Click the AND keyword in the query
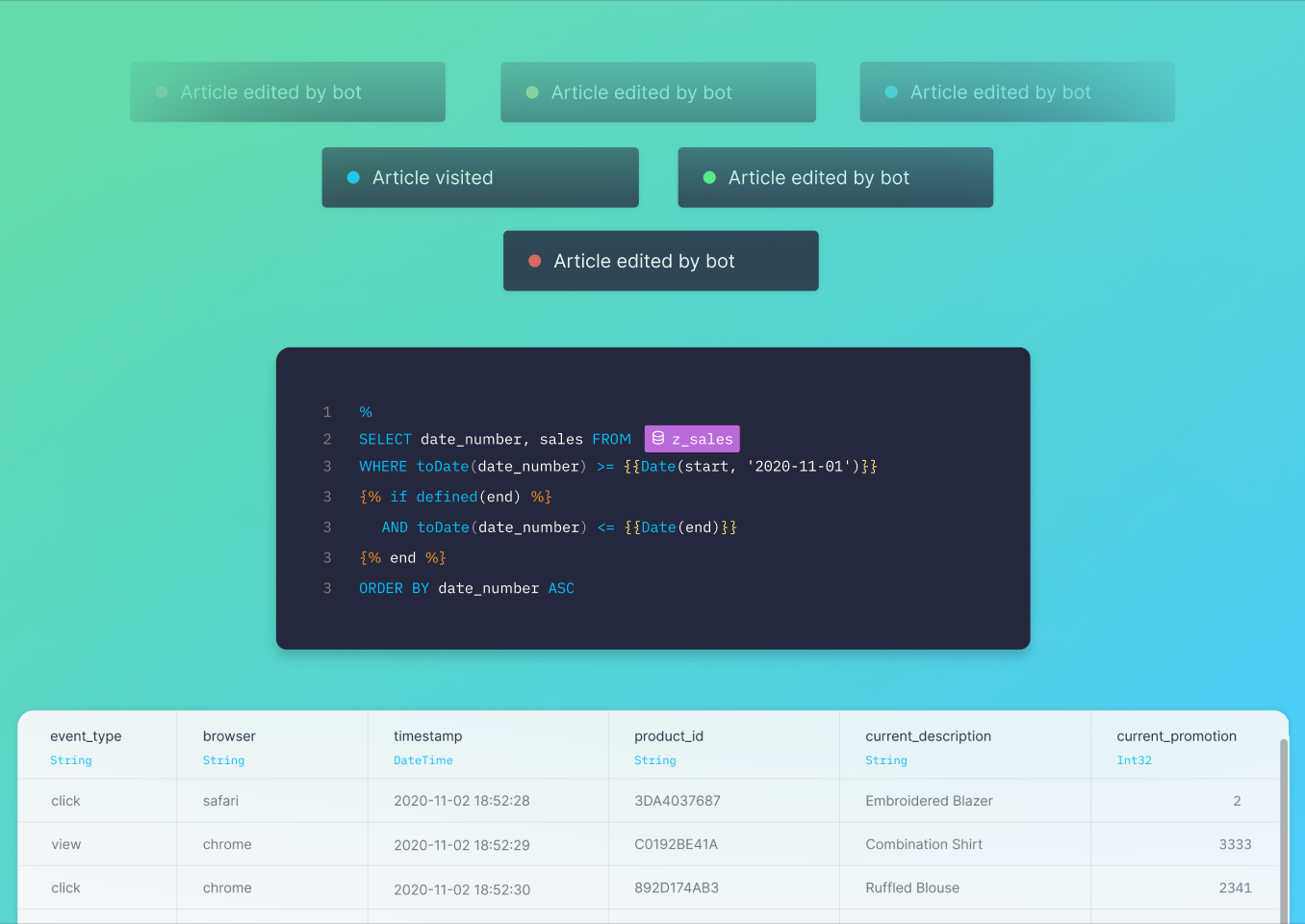Screen dimensions: 1305x924 point(395,527)
